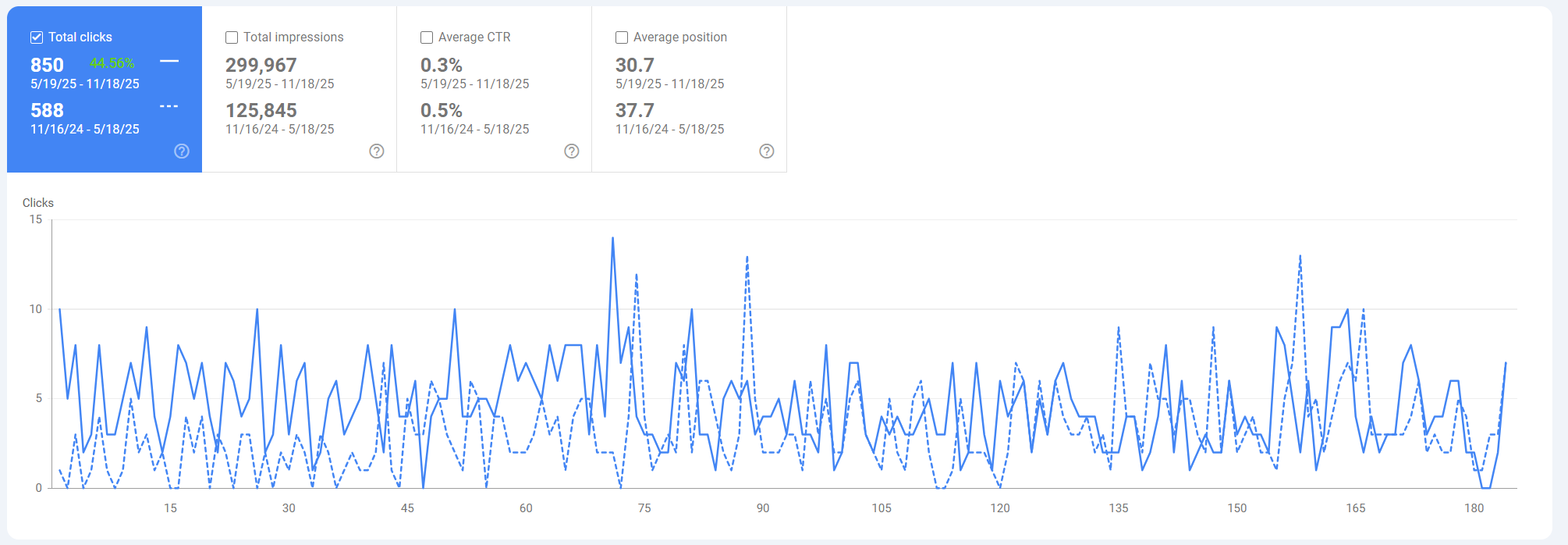The image size is (1568, 545).
Task: Select the Average position label
Action: [680, 37]
